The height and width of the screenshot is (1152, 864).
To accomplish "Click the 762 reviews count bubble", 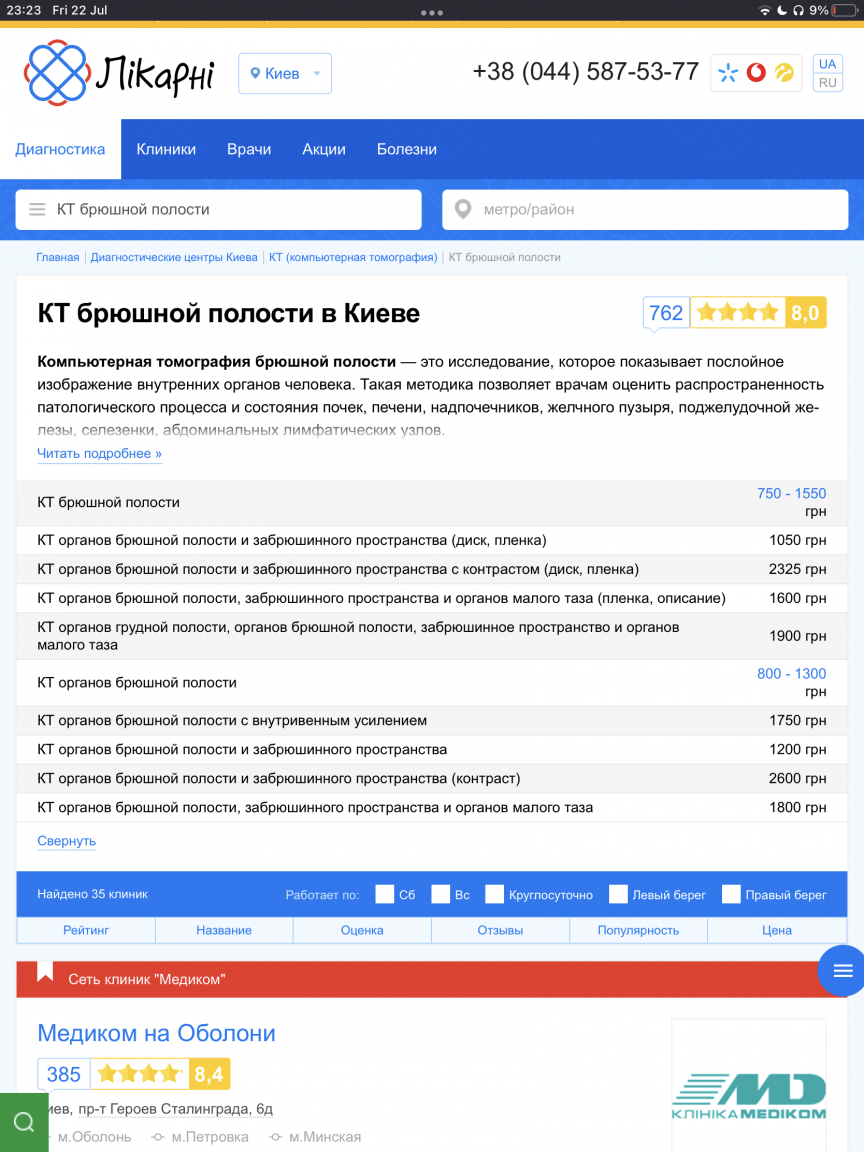I will [666, 314].
